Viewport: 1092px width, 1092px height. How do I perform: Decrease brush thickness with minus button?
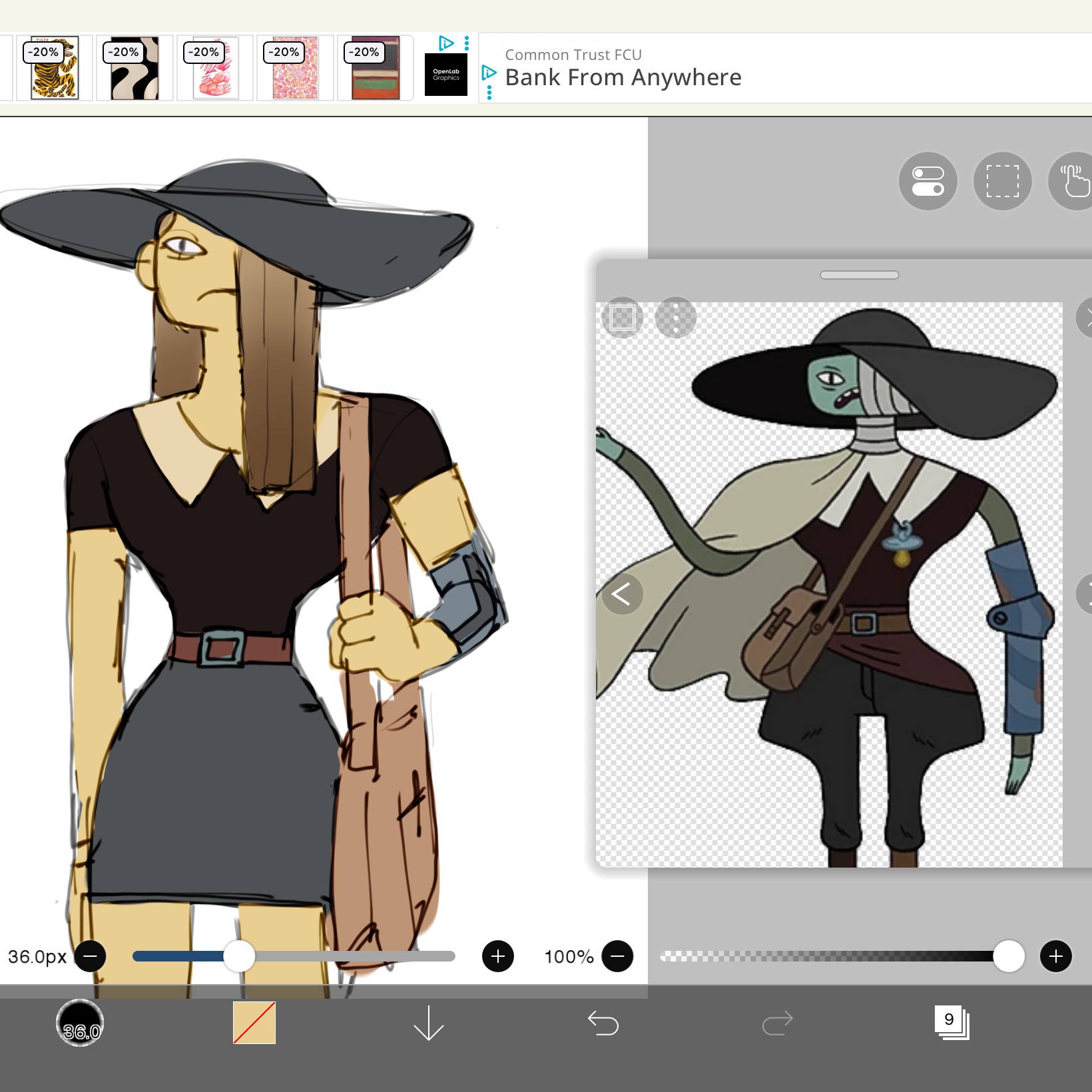point(91,956)
